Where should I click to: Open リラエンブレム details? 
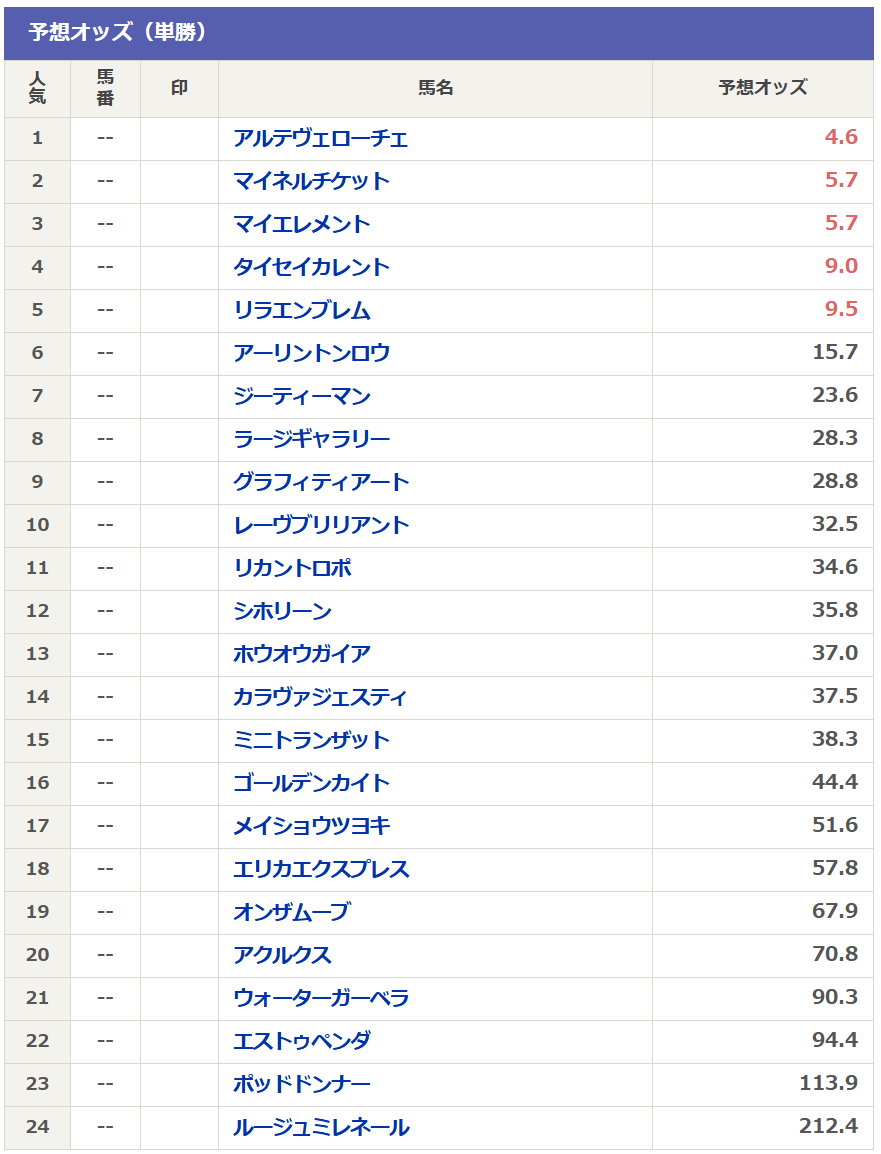[302, 310]
